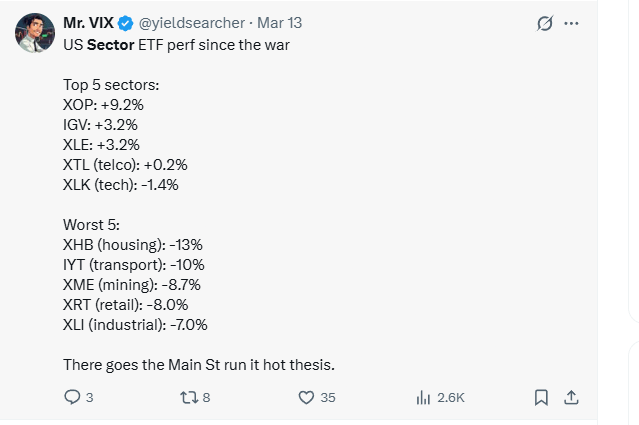This screenshot has width=639, height=425.
Task: Click the reply count 3
Action: 89,397
